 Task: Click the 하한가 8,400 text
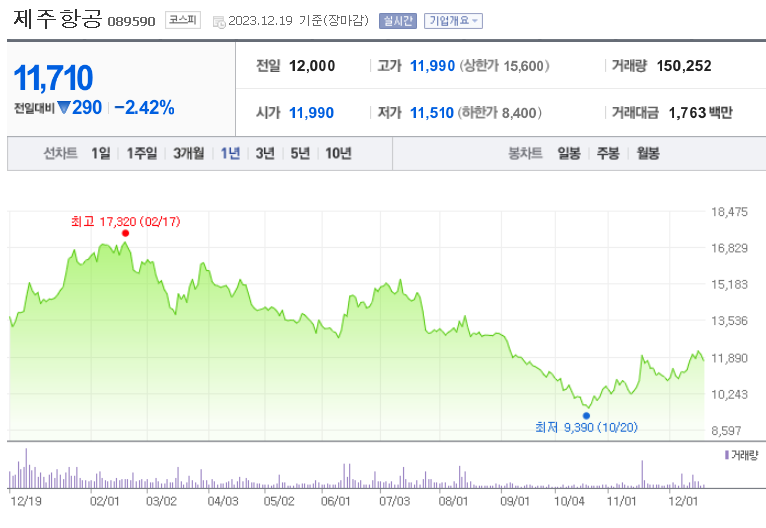point(500,113)
